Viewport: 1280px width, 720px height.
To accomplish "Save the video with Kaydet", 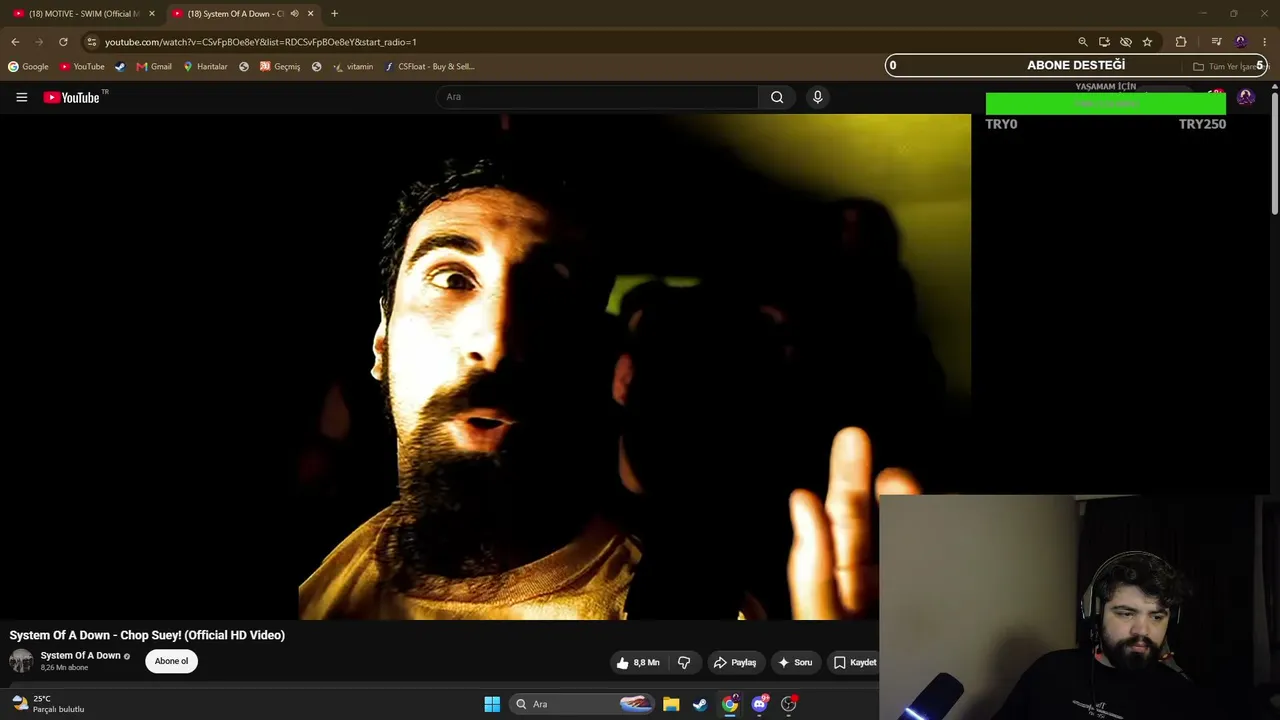I will click(x=855, y=662).
